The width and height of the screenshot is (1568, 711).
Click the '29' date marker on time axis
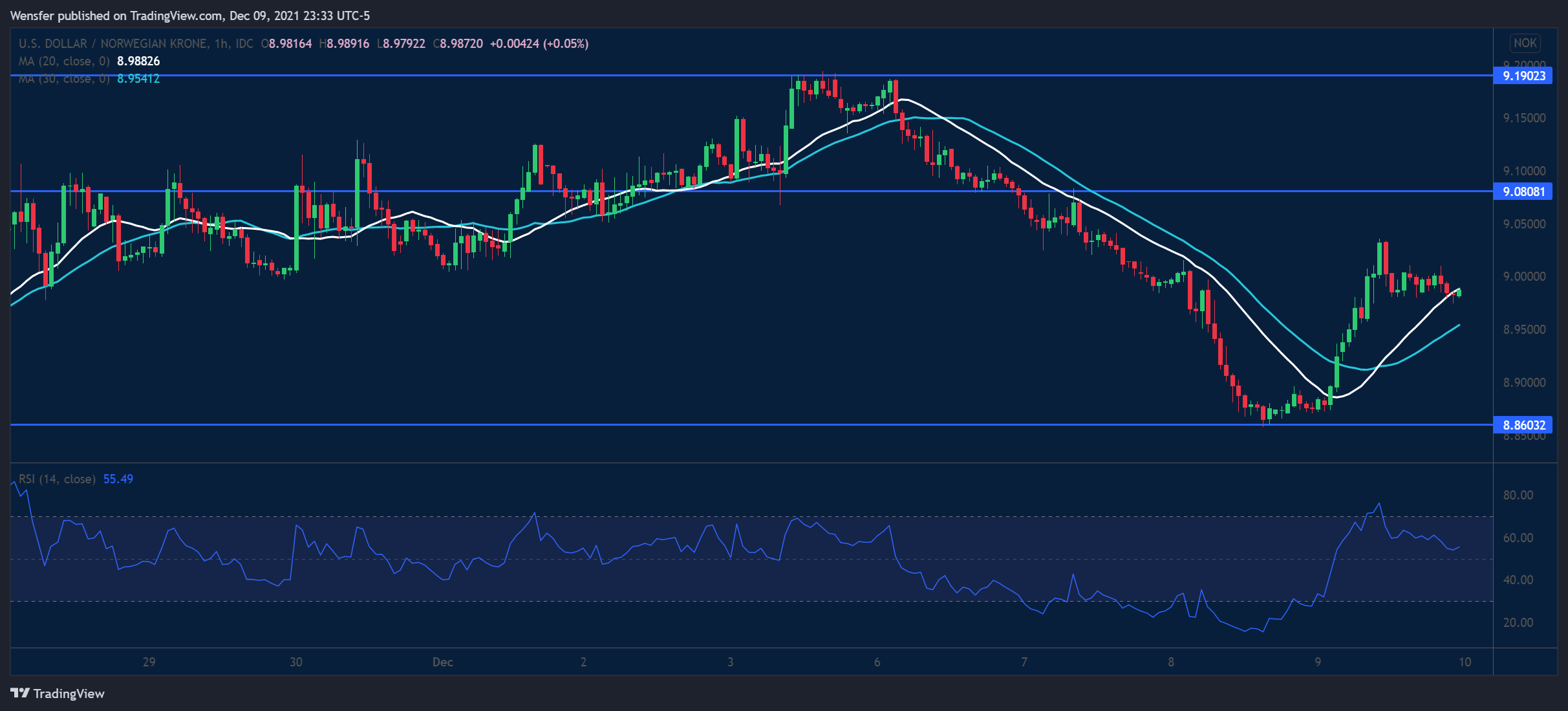click(149, 662)
